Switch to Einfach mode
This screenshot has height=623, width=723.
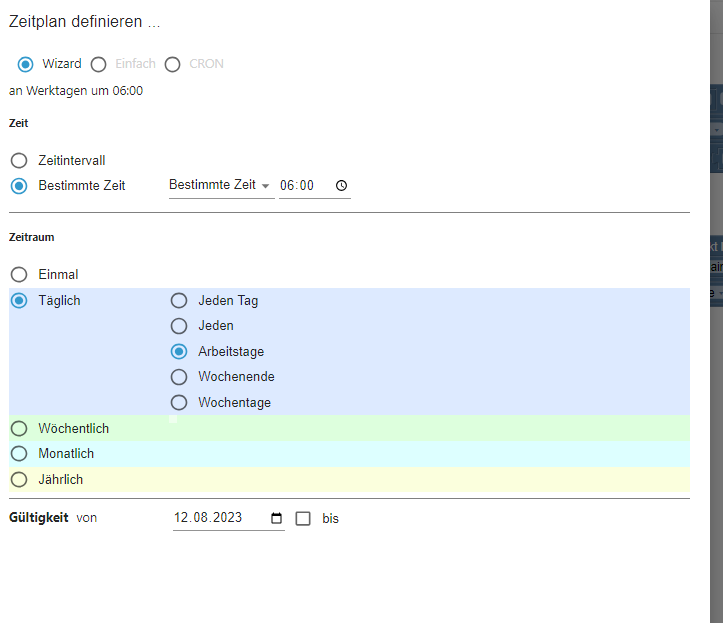coord(98,64)
